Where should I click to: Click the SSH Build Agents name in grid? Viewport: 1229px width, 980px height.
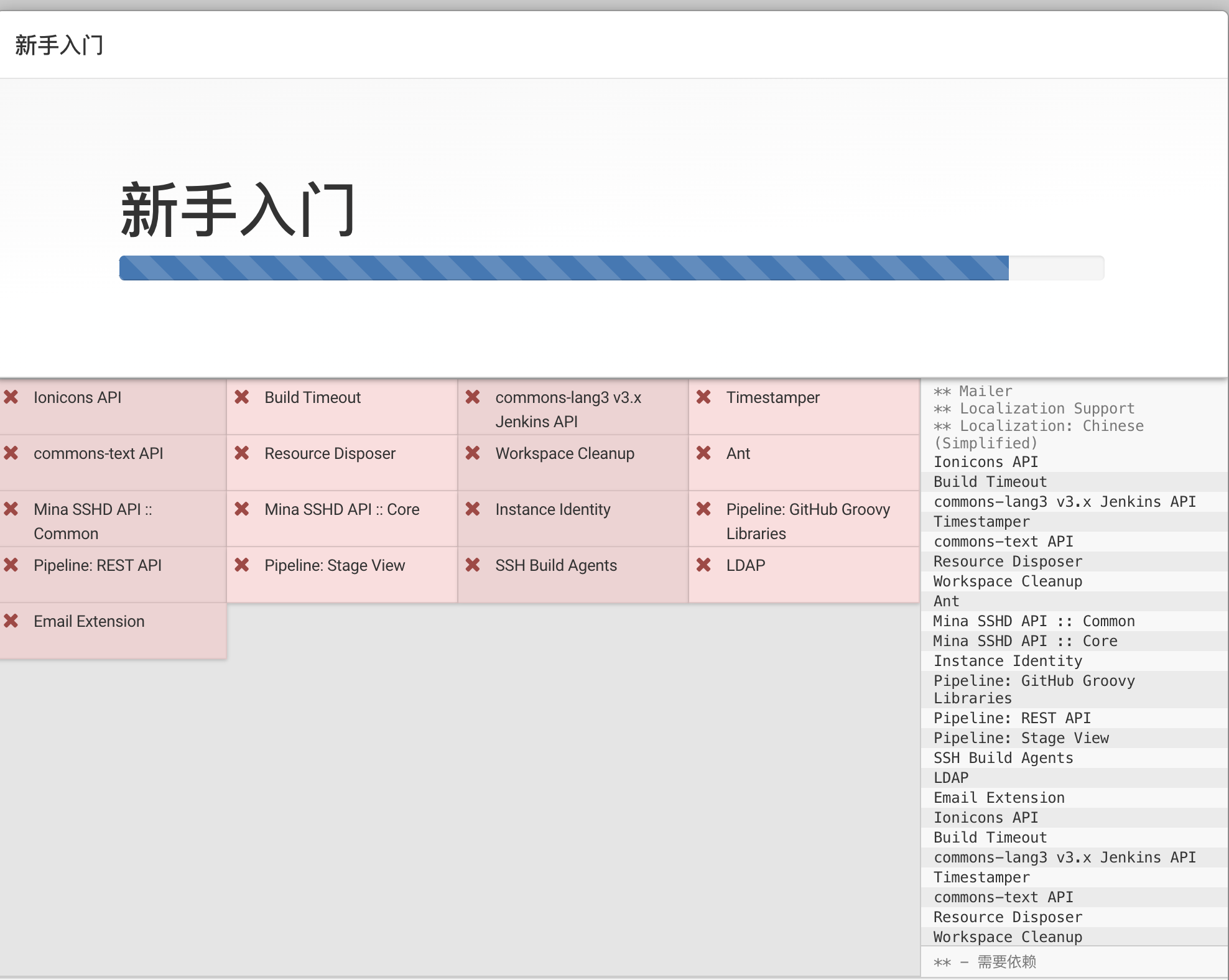click(556, 565)
